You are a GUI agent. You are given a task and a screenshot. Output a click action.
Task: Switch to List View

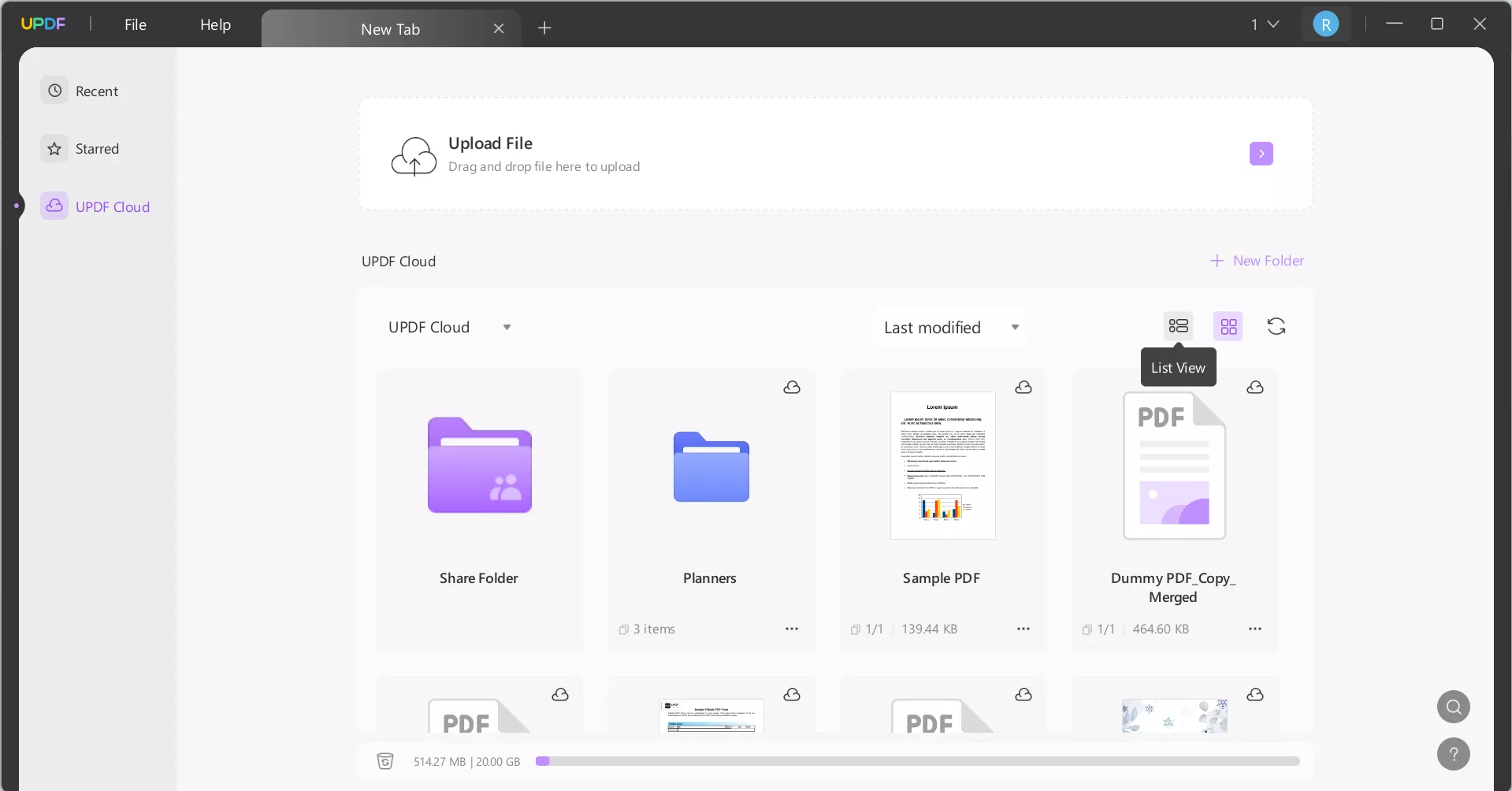pyautogui.click(x=1179, y=326)
